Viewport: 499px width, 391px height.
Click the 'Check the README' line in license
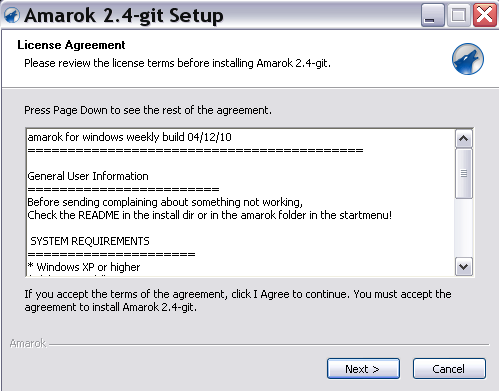(209, 215)
